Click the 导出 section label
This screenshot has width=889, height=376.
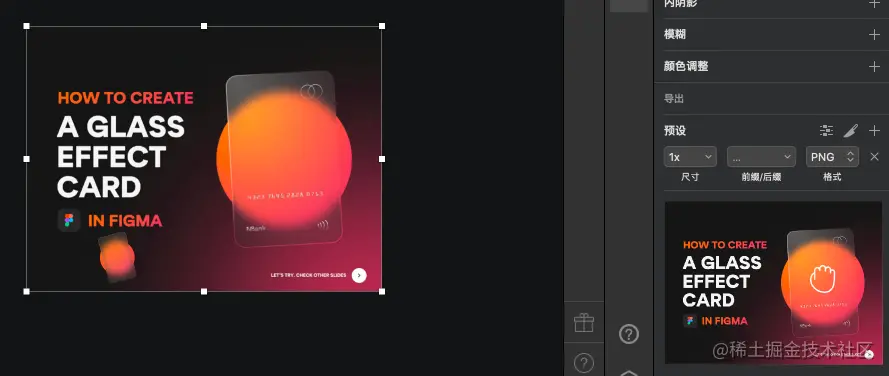(674, 99)
